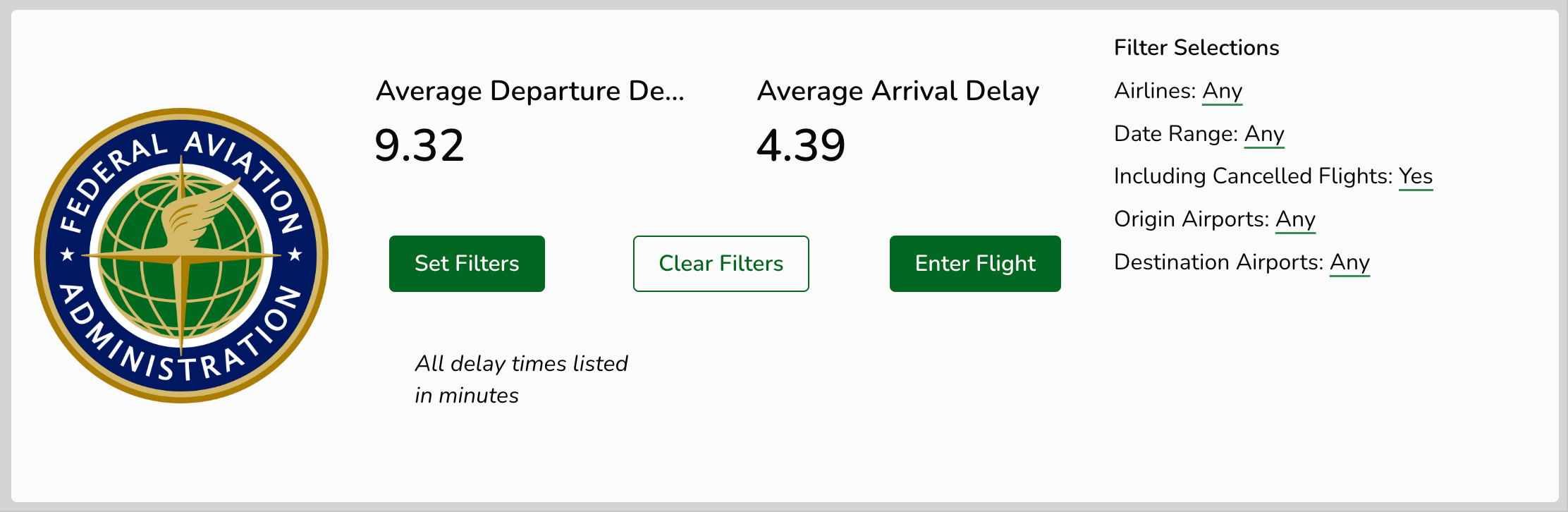This screenshot has width=1568, height=512.
Task: Toggle Including Cancelled Flights 'Yes' value
Action: 1416,176
